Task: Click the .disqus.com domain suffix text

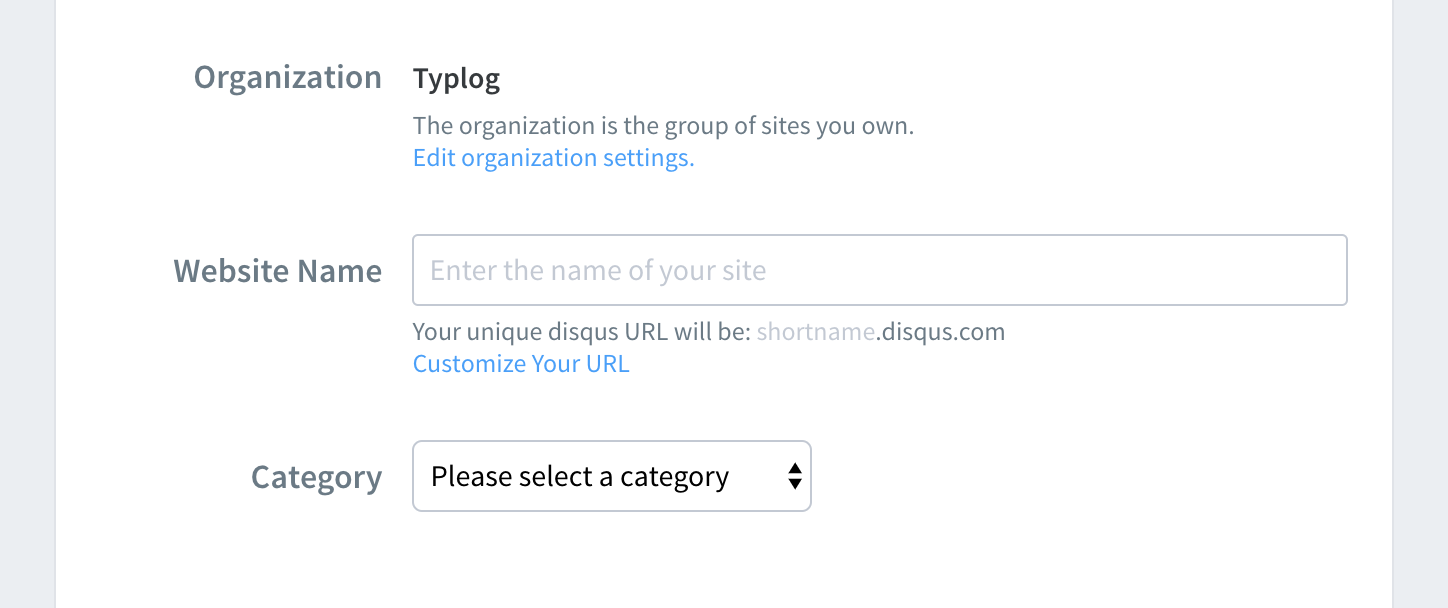Action: pos(941,331)
